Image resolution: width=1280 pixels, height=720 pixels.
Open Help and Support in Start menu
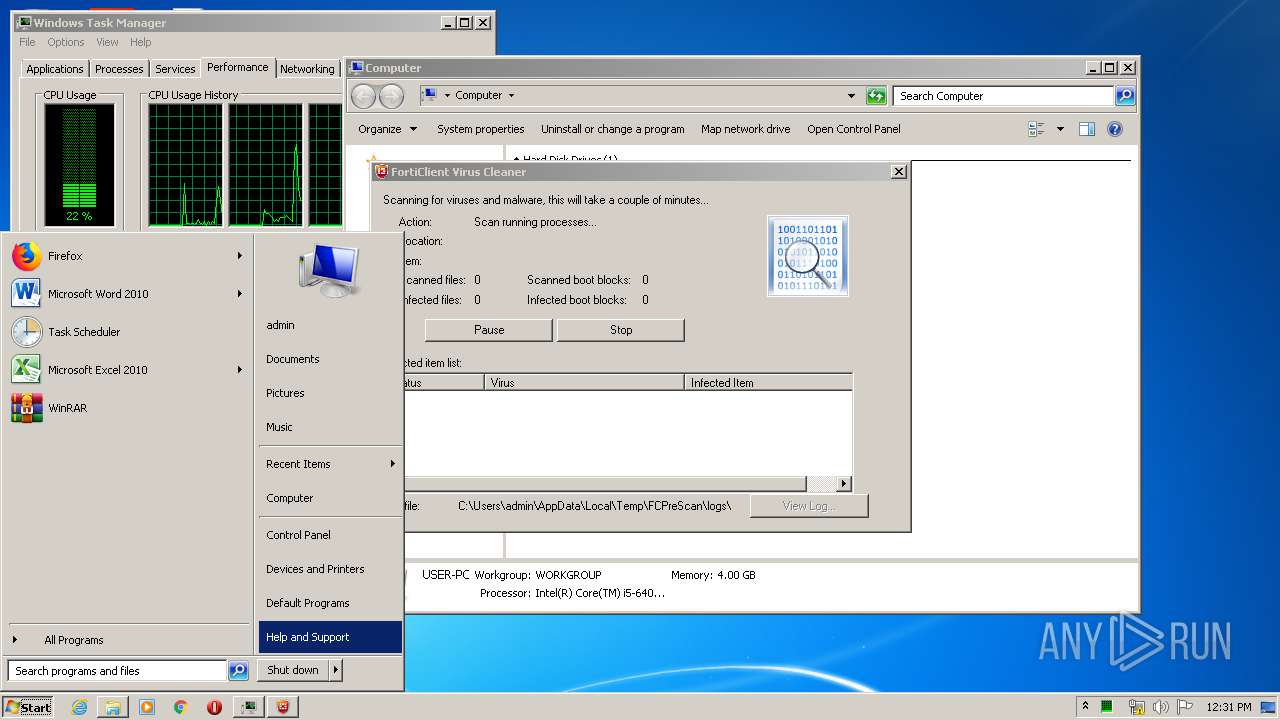330,637
